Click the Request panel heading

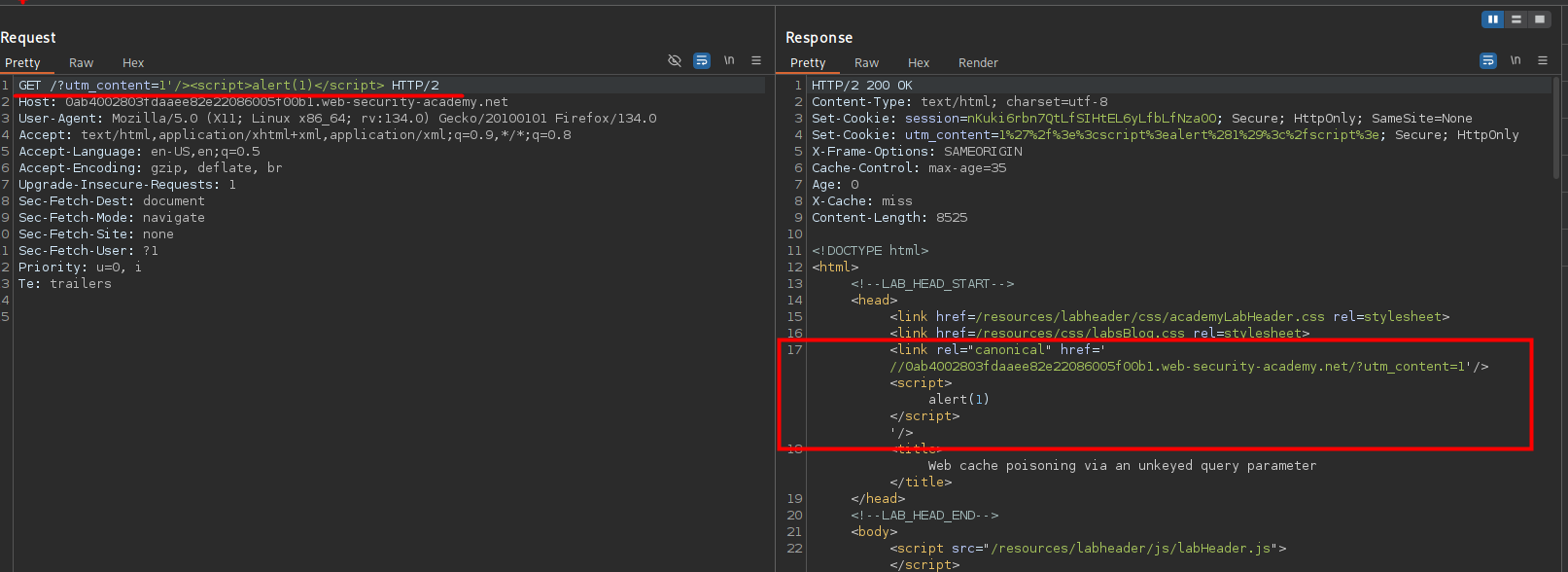28,38
